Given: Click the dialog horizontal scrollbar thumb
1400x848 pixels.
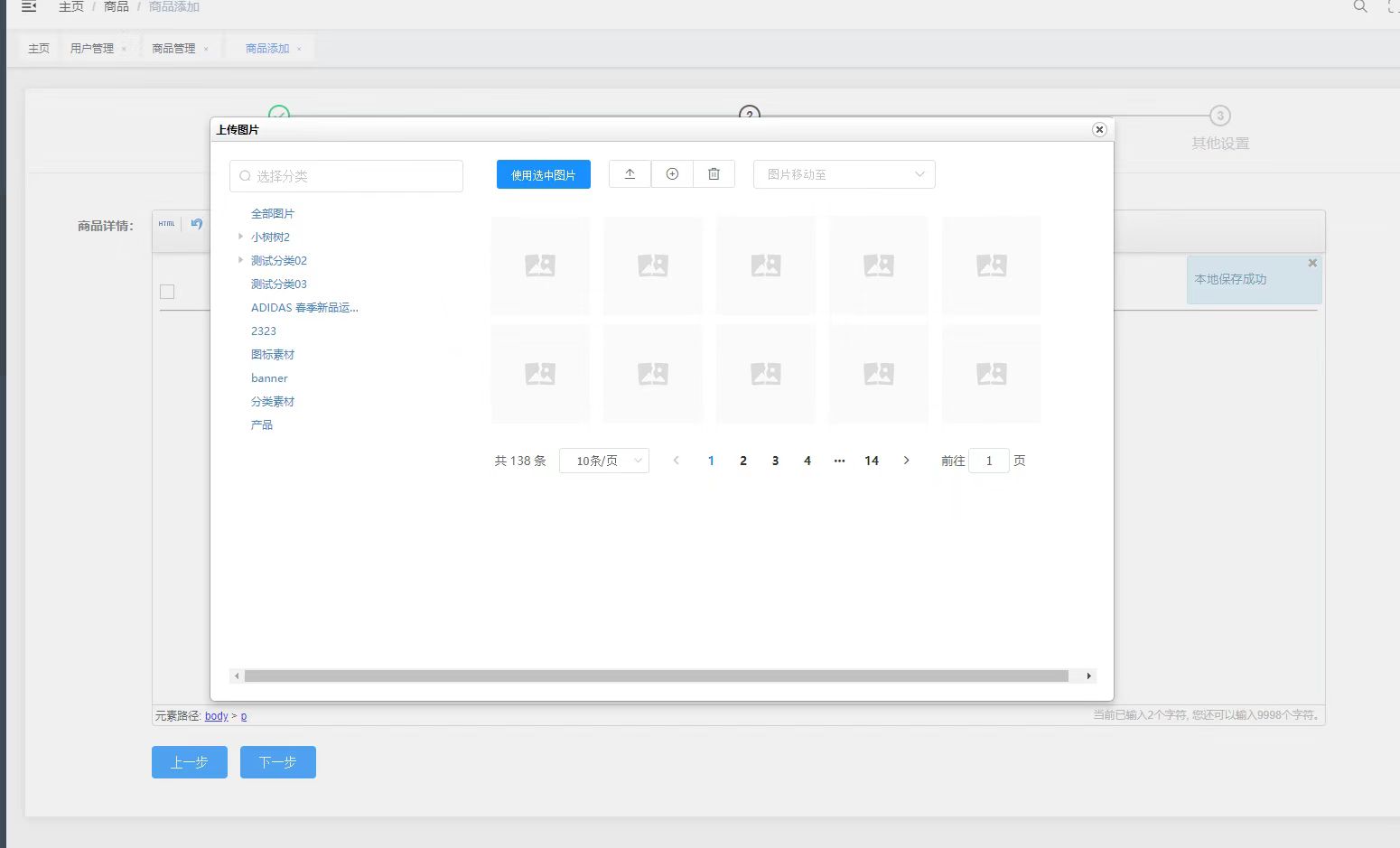Looking at the screenshot, I should [657, 676].
